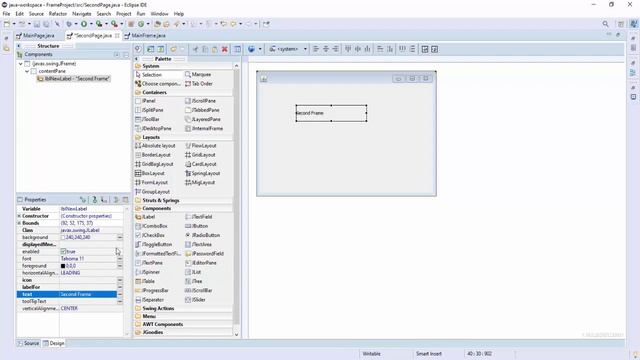Pick the JProgressBar palette component

[152, 291]
